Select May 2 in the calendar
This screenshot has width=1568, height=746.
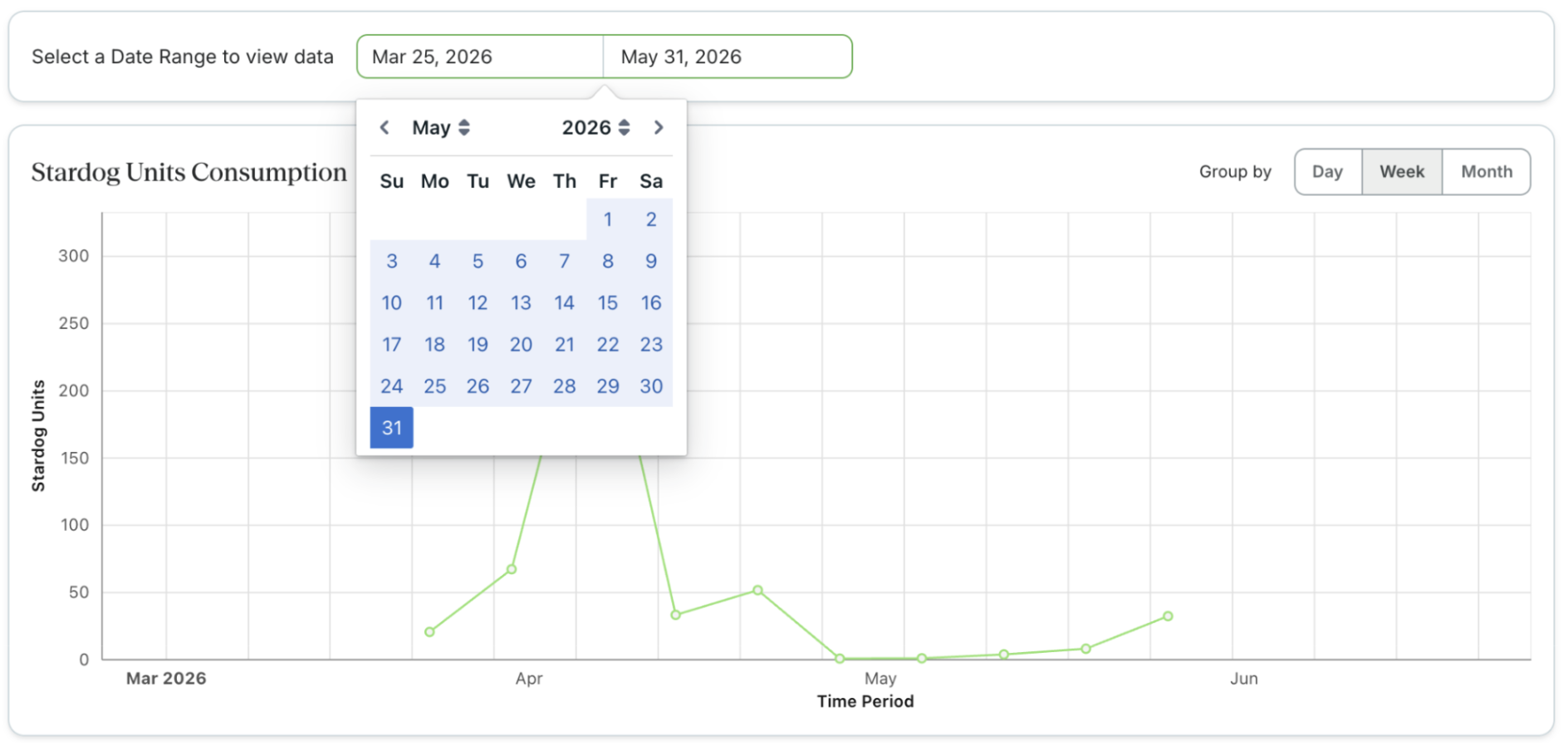point(651,219)
